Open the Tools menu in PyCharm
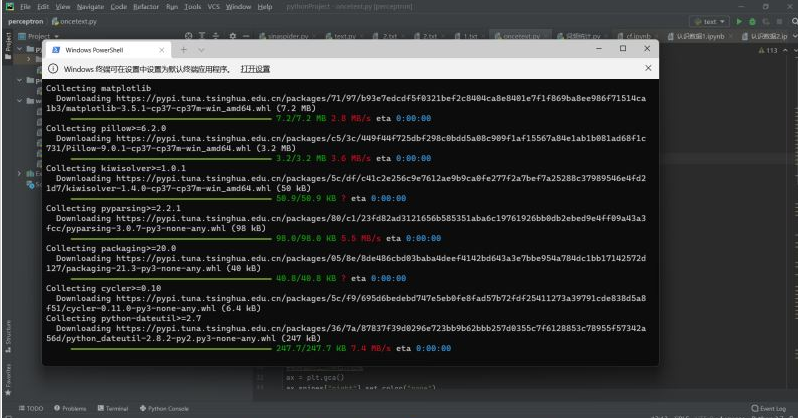 coord(192,7)
